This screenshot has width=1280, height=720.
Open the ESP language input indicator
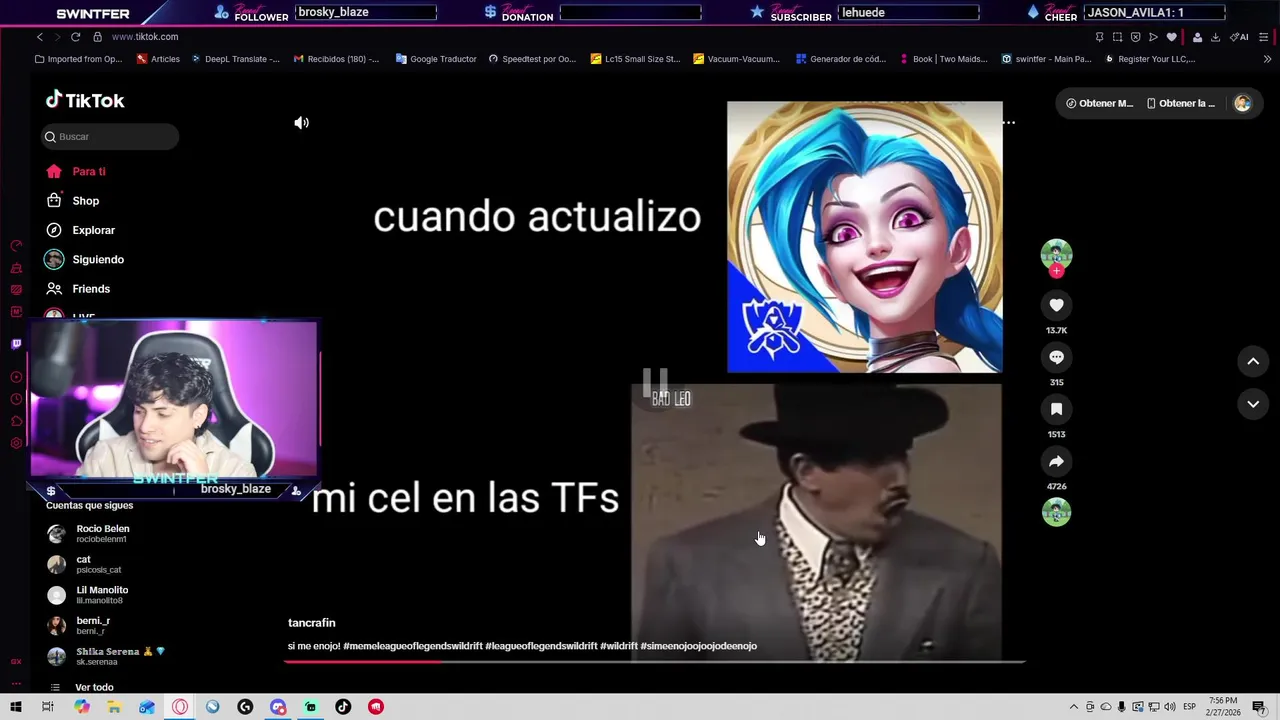point(1190,707)
